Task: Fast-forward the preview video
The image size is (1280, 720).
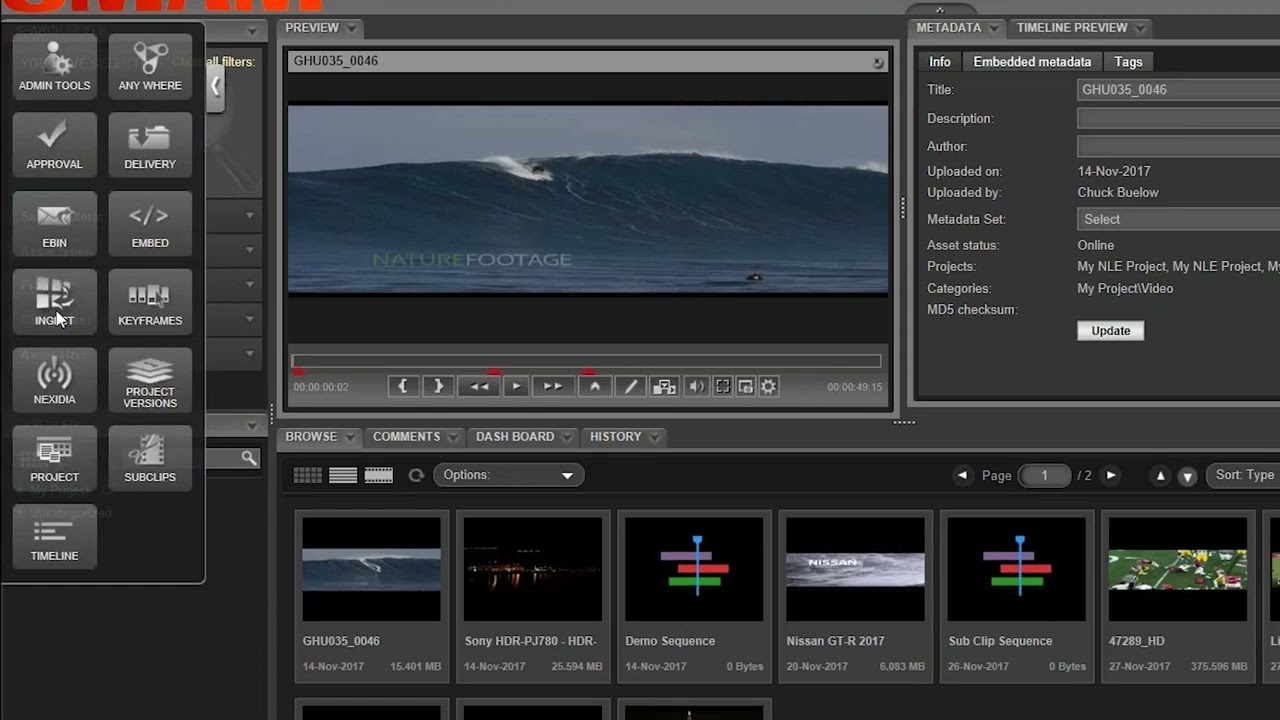Action: tap(552, 386)
